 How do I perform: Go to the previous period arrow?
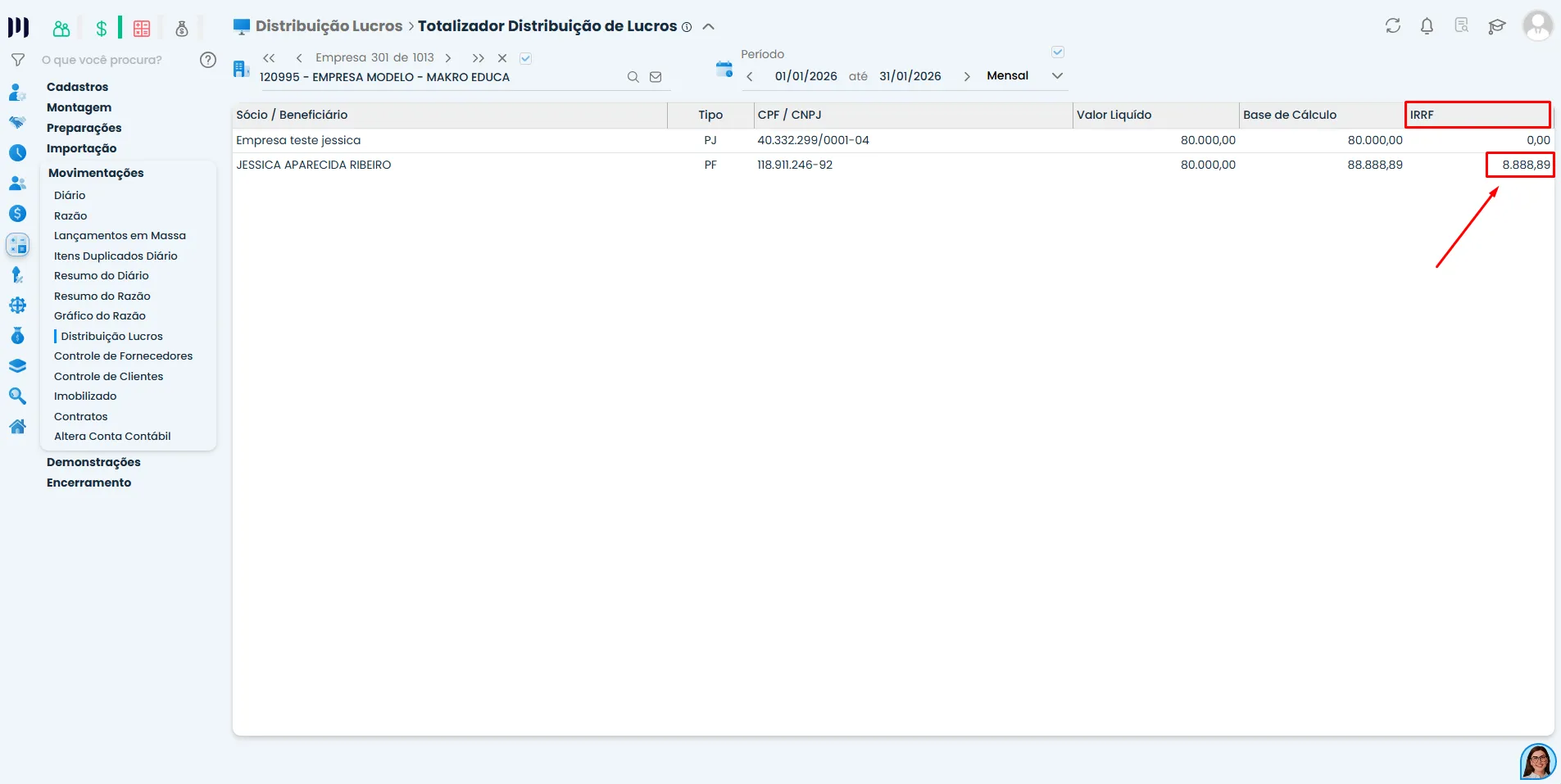[x=750, y=76]
